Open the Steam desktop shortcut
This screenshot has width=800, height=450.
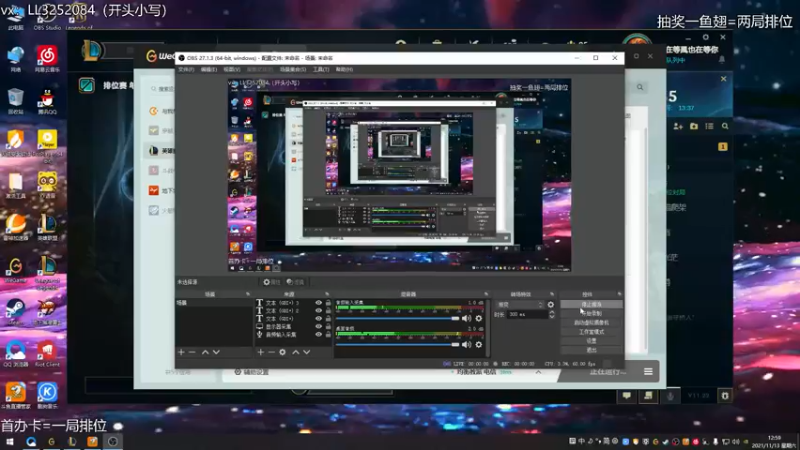[x=15, y=312]
